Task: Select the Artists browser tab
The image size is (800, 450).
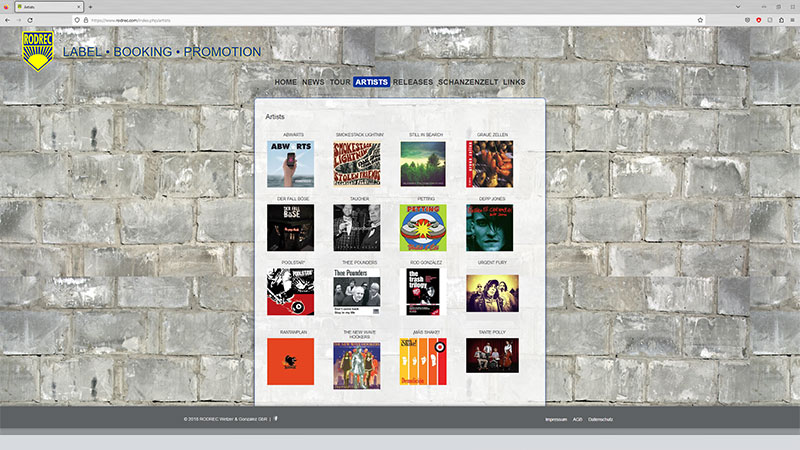Action: point(48,7)
